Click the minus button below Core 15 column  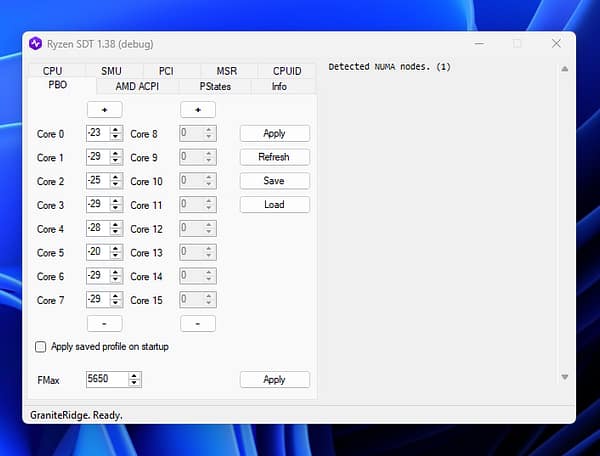pos(197,323)
